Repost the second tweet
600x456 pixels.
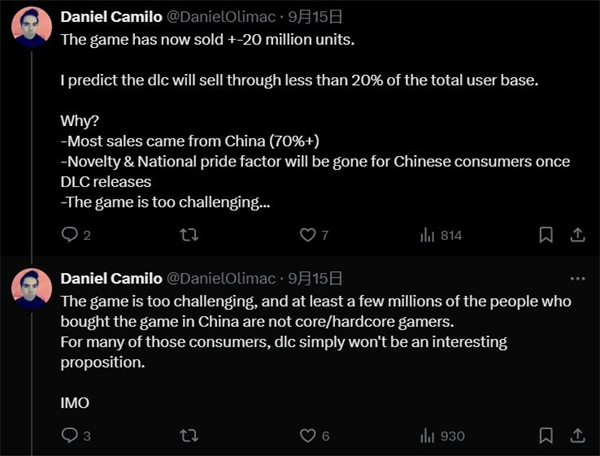pyautogui.click(x=186, y=435)
